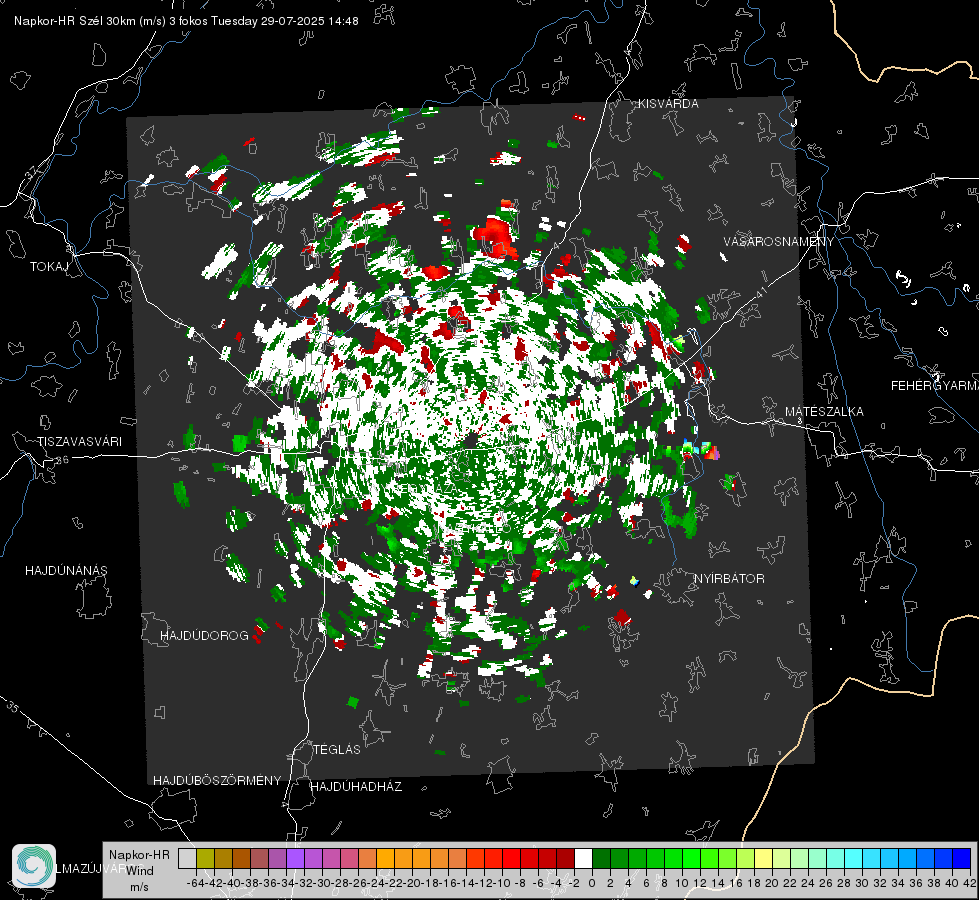Viewport: 979px width, 900px height.
Task: Click the -64 value on the scale
Action: pos(195,883)
